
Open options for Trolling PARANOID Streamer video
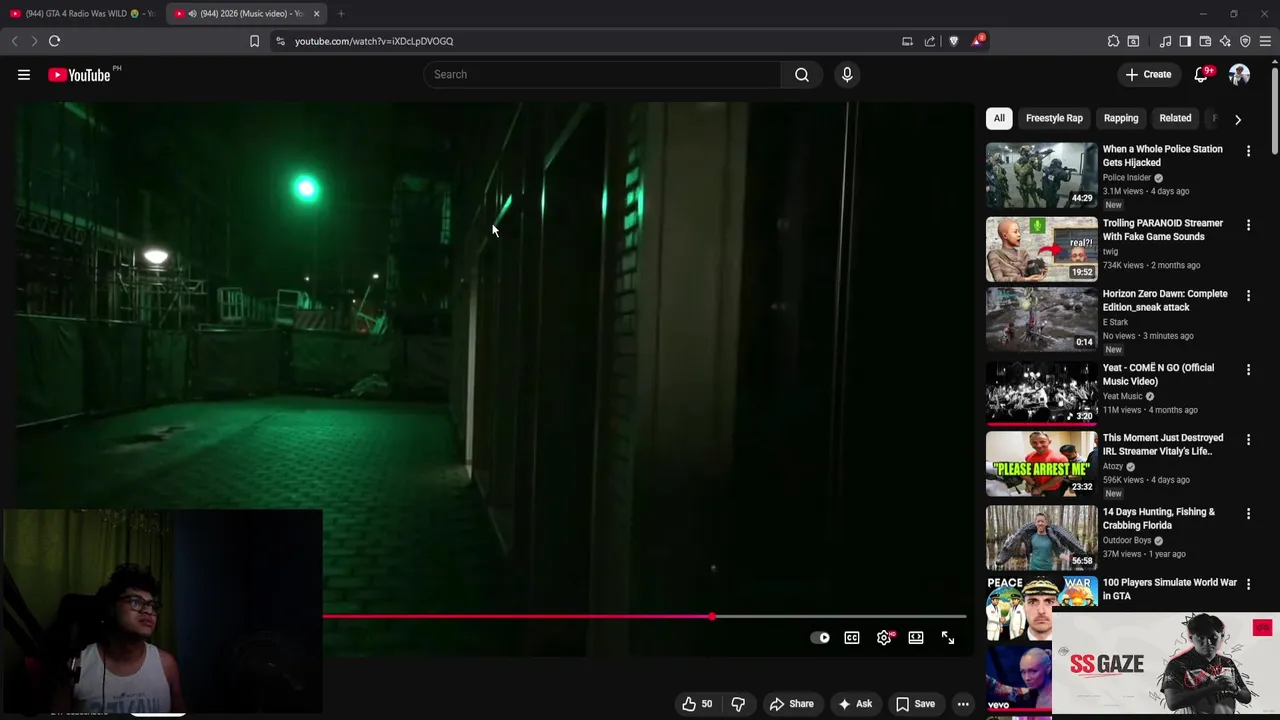coord(1248,225)
